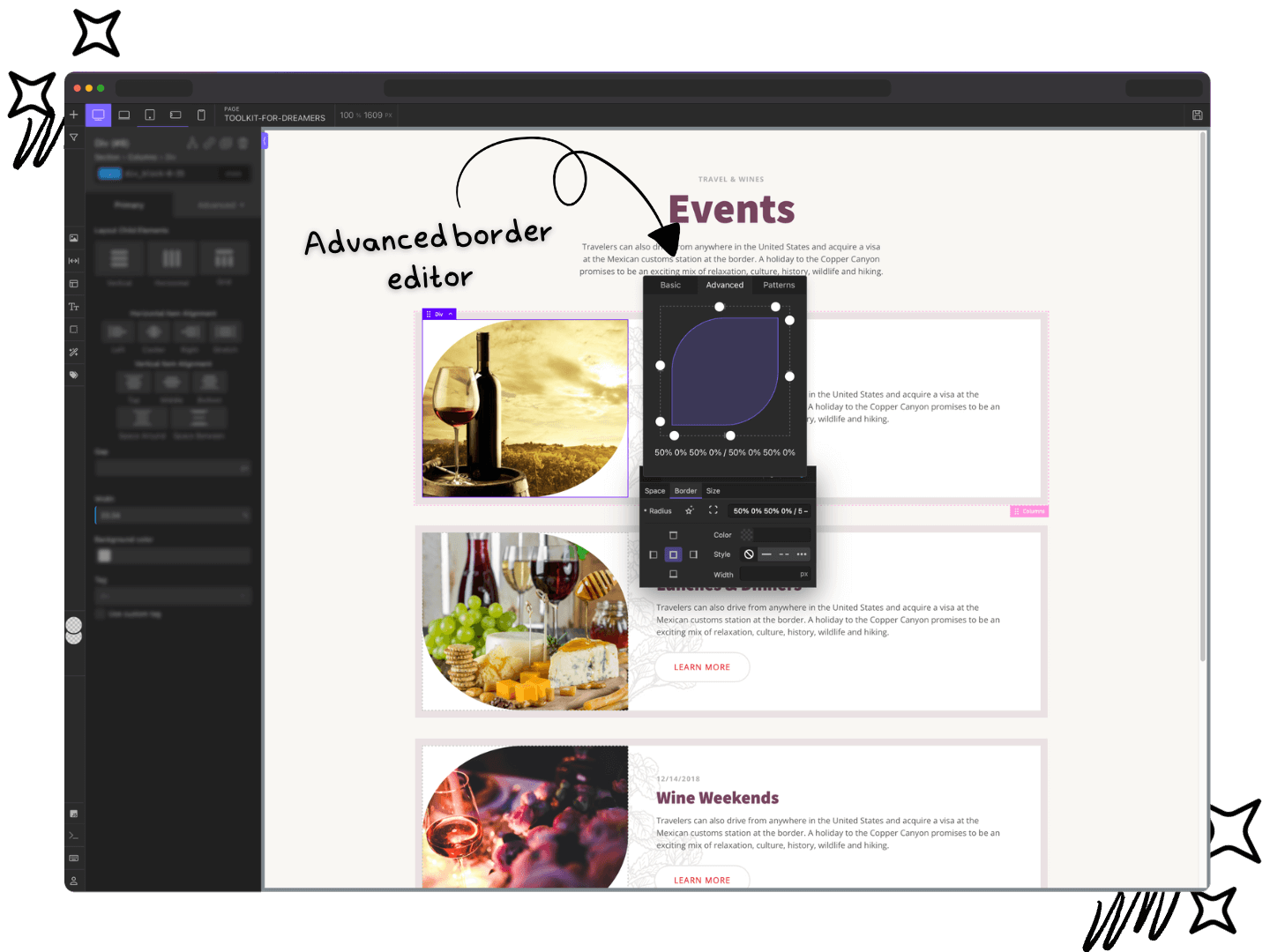Click the filter funnel icon

(x=74, y=138)
